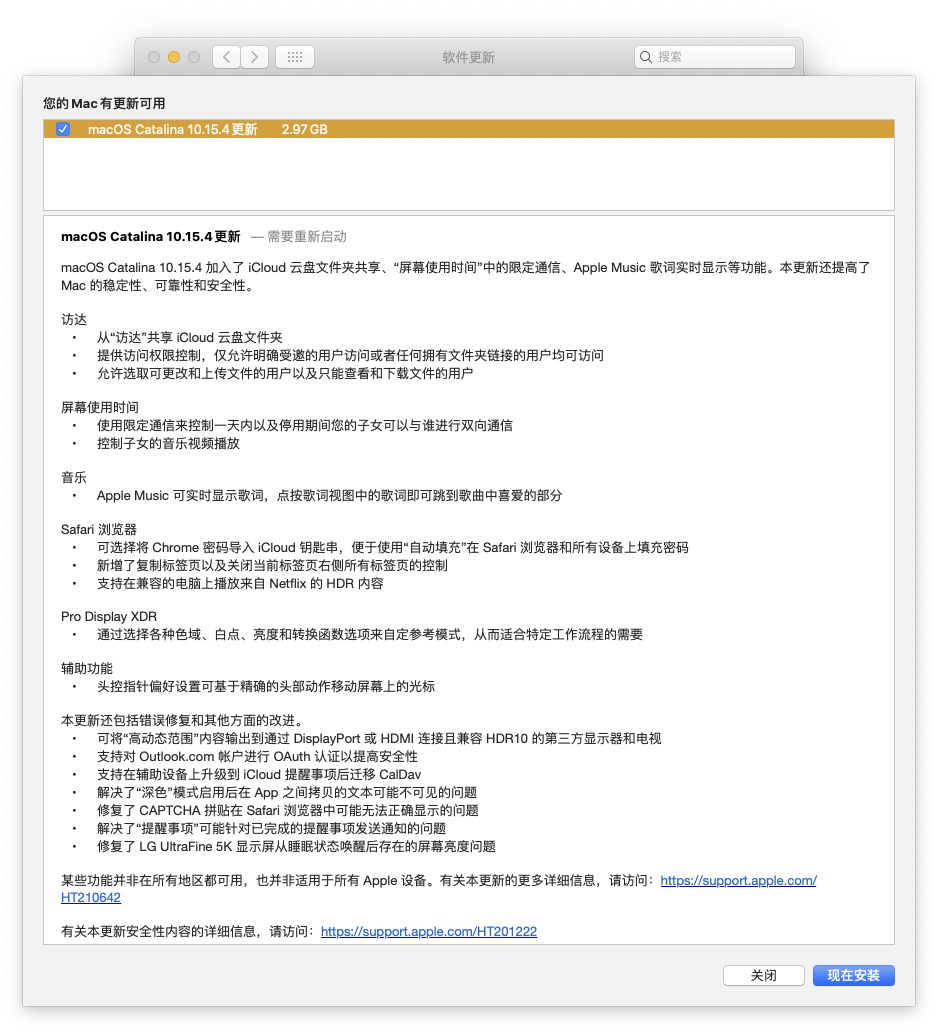Viewport: 938px width, 1033px height.
Task: Click the 访达 section heading
Action: pyautogui.click(x=74, y=320)
